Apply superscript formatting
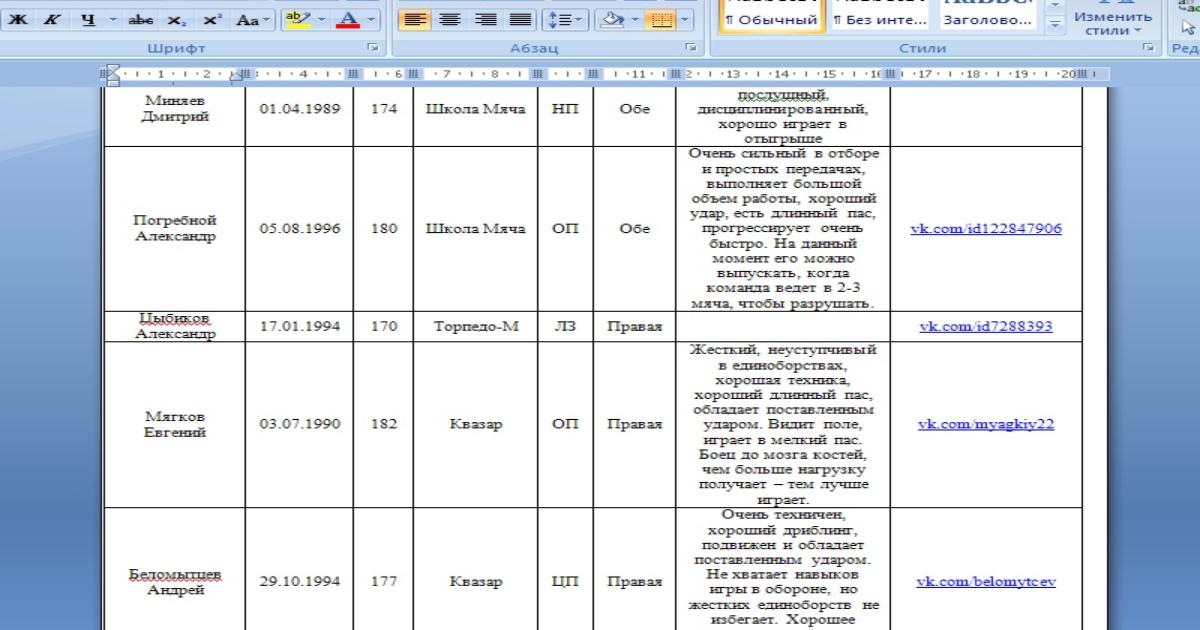 tap(212, 19)
